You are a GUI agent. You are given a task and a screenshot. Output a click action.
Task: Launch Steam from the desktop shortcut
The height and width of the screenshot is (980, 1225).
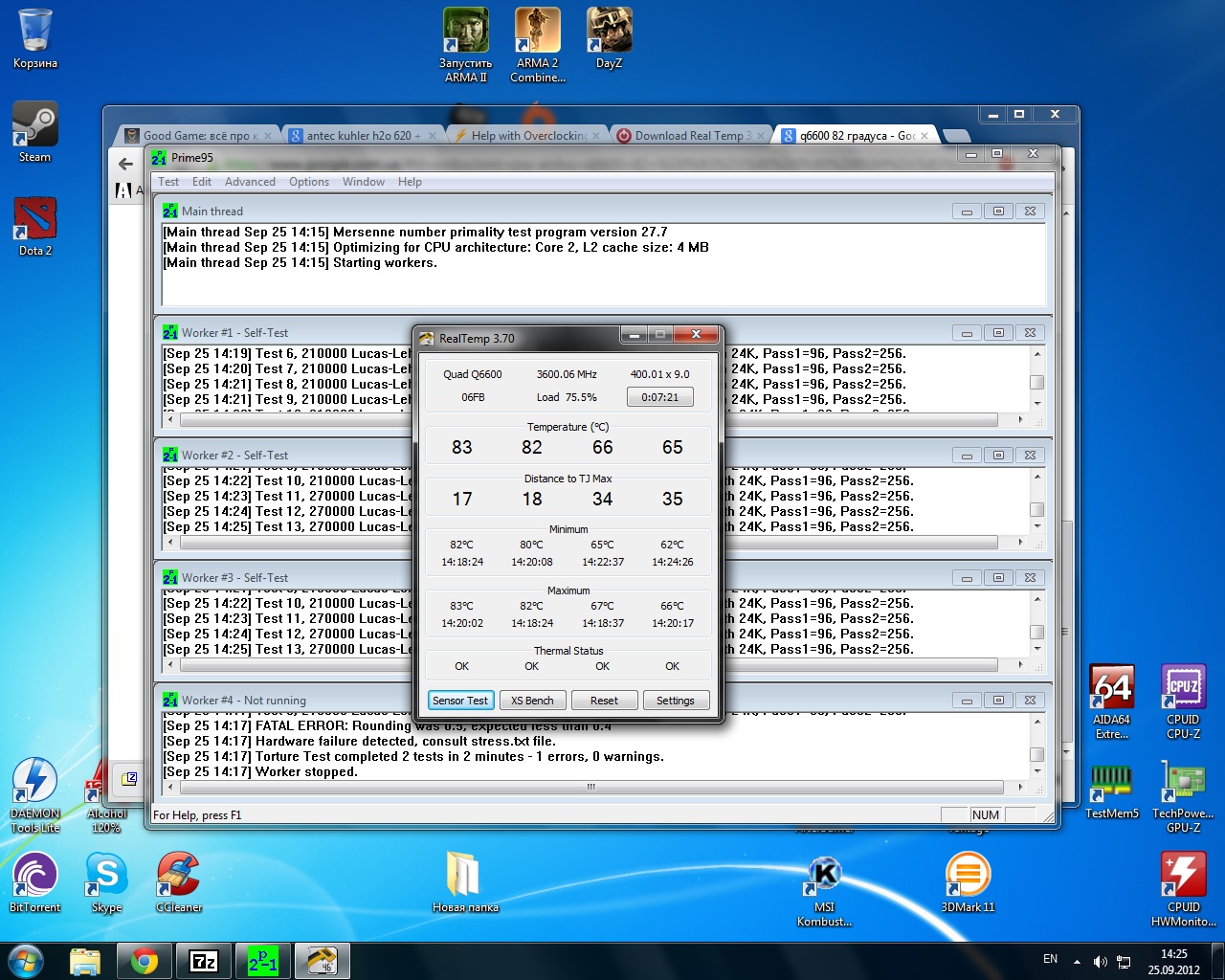[x=35, y=133]
